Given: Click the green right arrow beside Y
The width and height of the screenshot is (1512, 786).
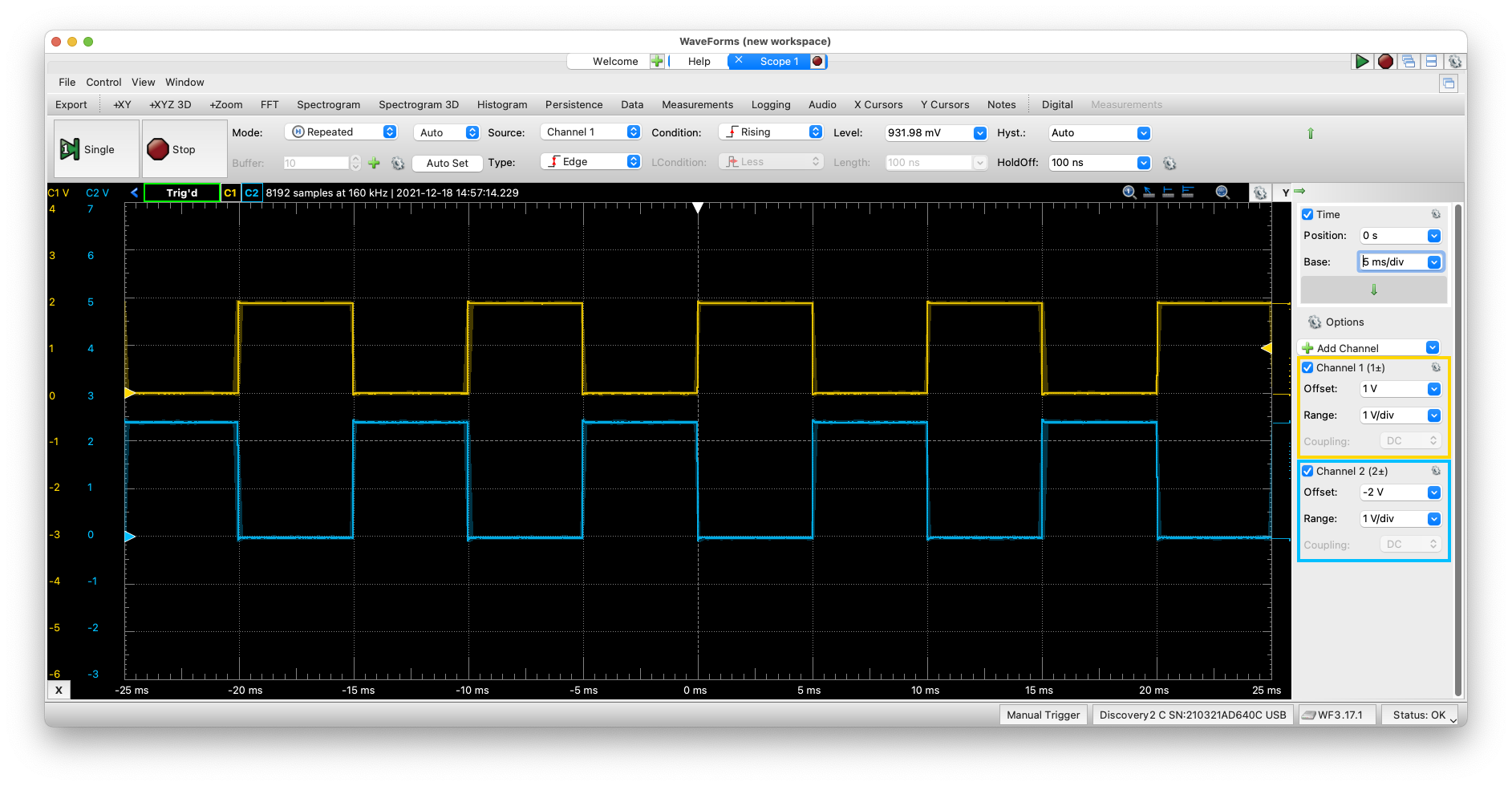Looking at the screenshot, I should click(x=1299, y=191).
